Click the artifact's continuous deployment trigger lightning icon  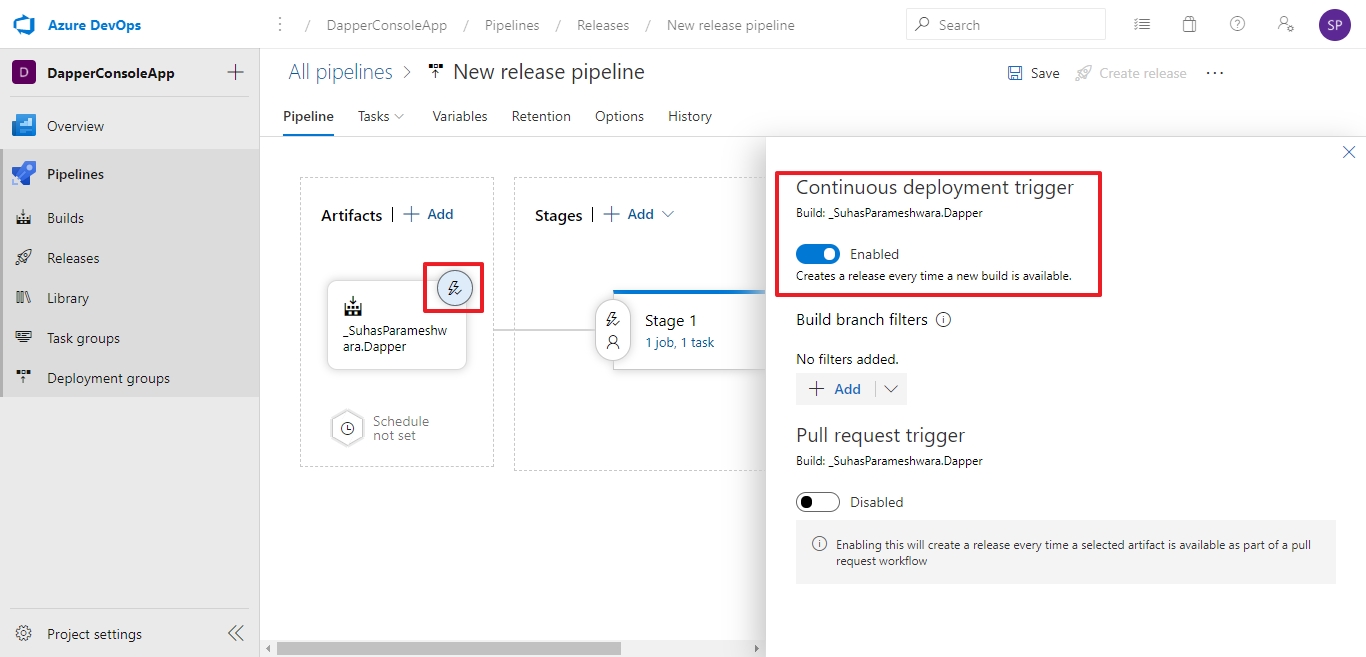click(455, 289)
